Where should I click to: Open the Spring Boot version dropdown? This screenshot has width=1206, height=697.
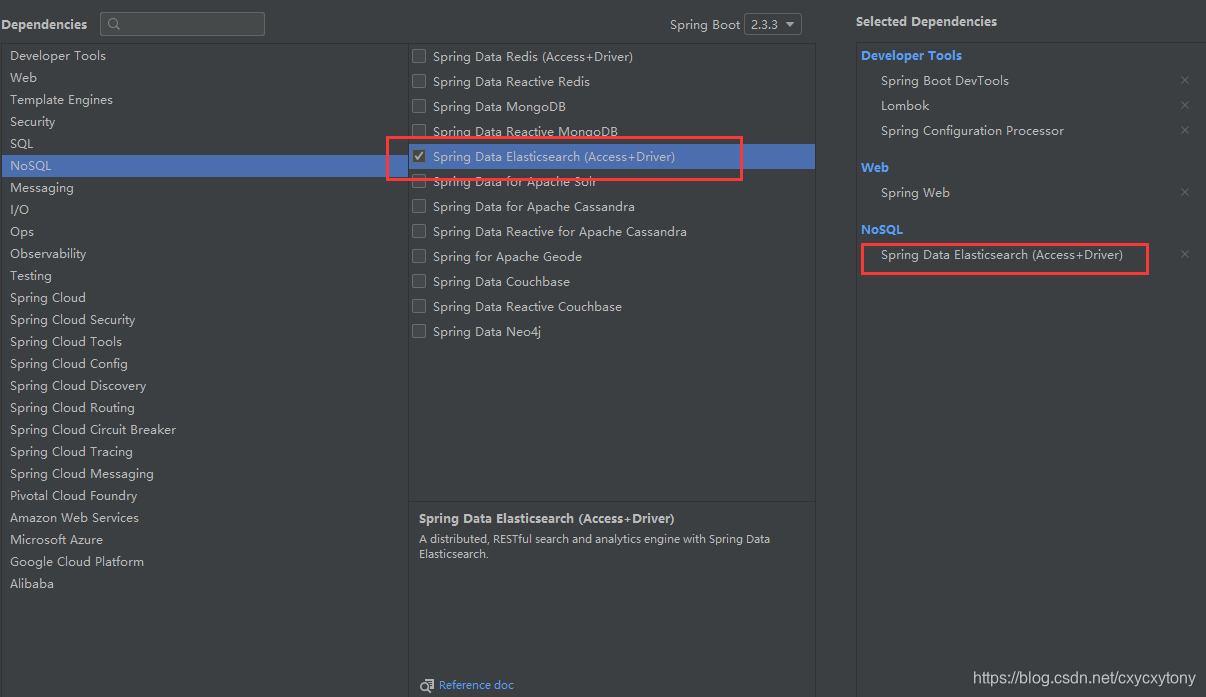coord(773,24)
